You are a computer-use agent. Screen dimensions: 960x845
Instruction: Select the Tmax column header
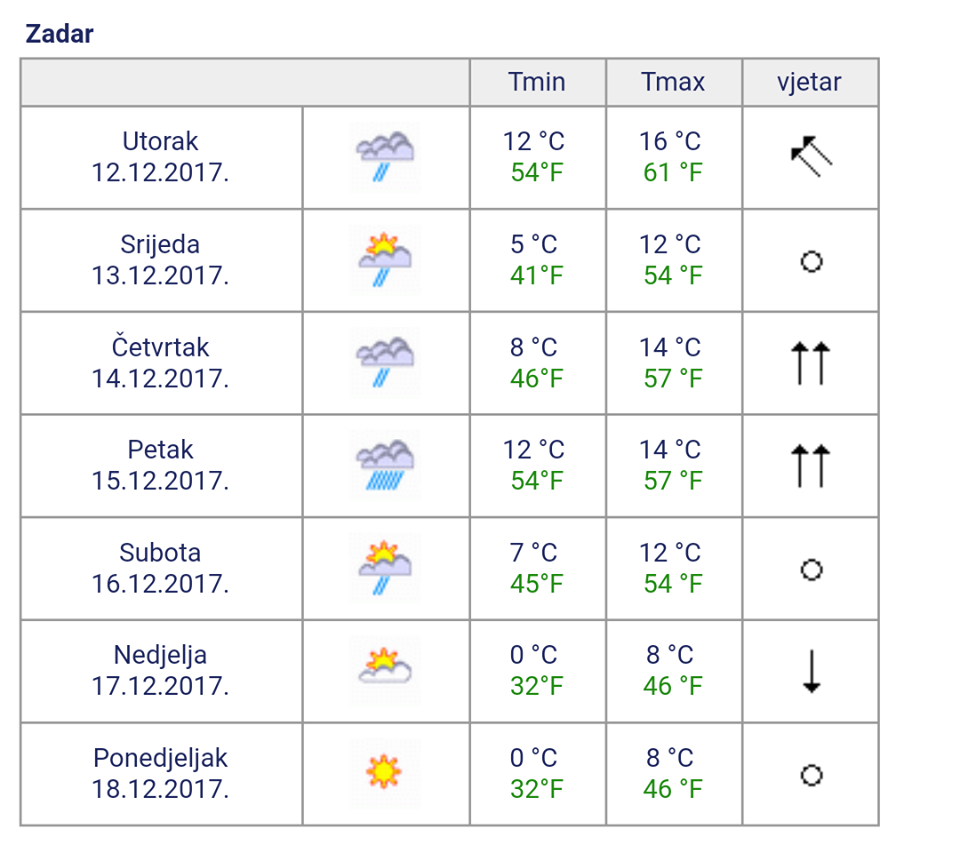click(674, 82)
